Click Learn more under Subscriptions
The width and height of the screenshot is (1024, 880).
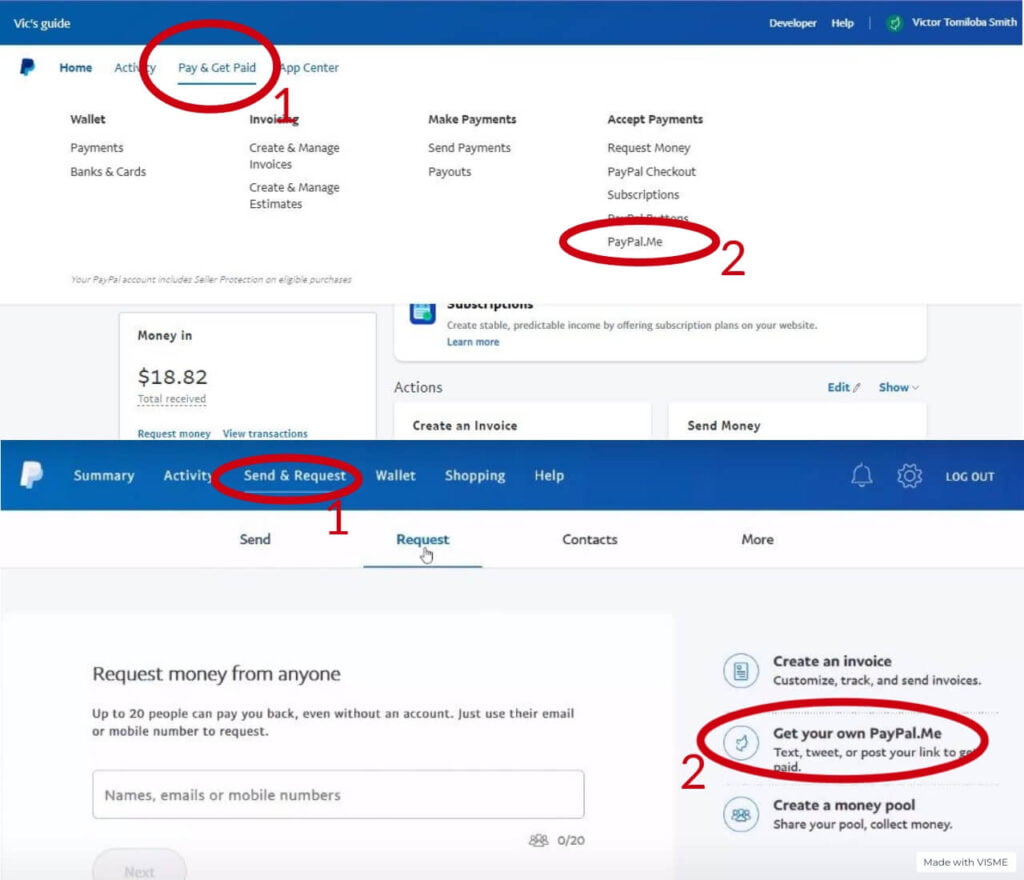pos(473,342)
